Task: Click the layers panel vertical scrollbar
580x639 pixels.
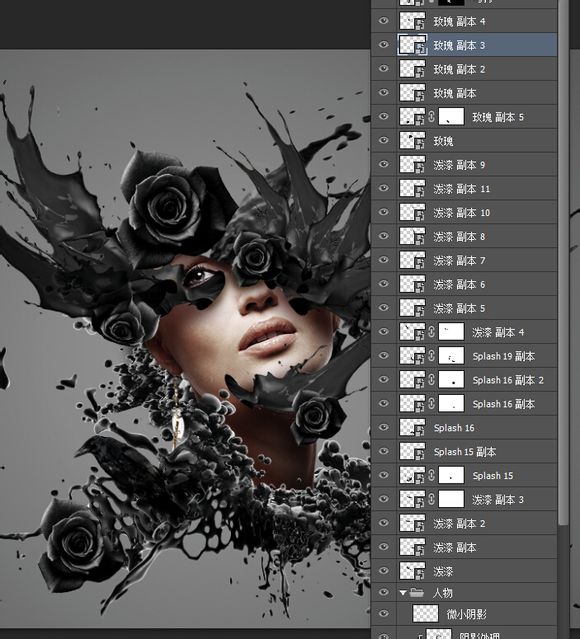Action: 563,261
